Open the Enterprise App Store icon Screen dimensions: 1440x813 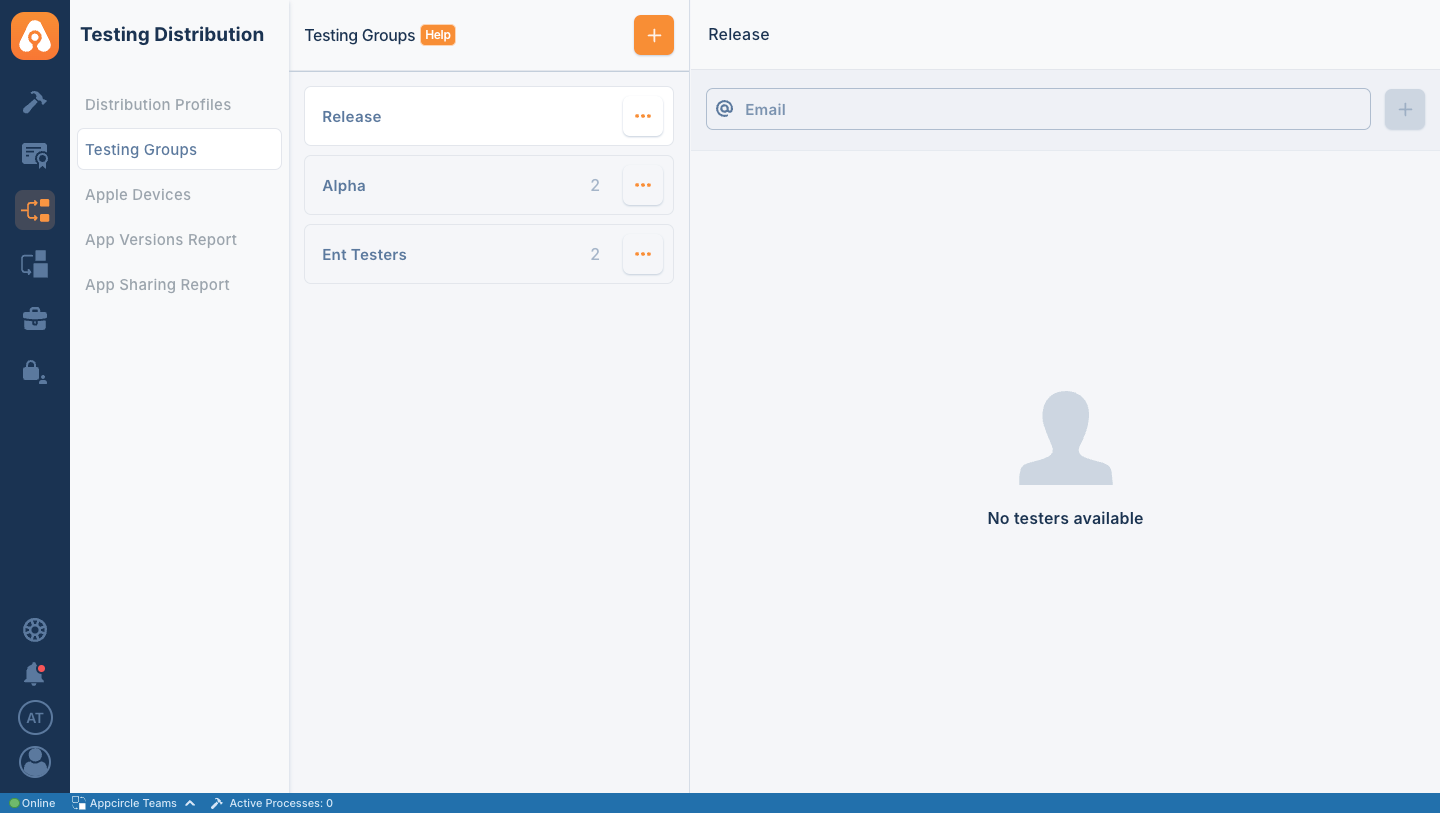[35, 264]
